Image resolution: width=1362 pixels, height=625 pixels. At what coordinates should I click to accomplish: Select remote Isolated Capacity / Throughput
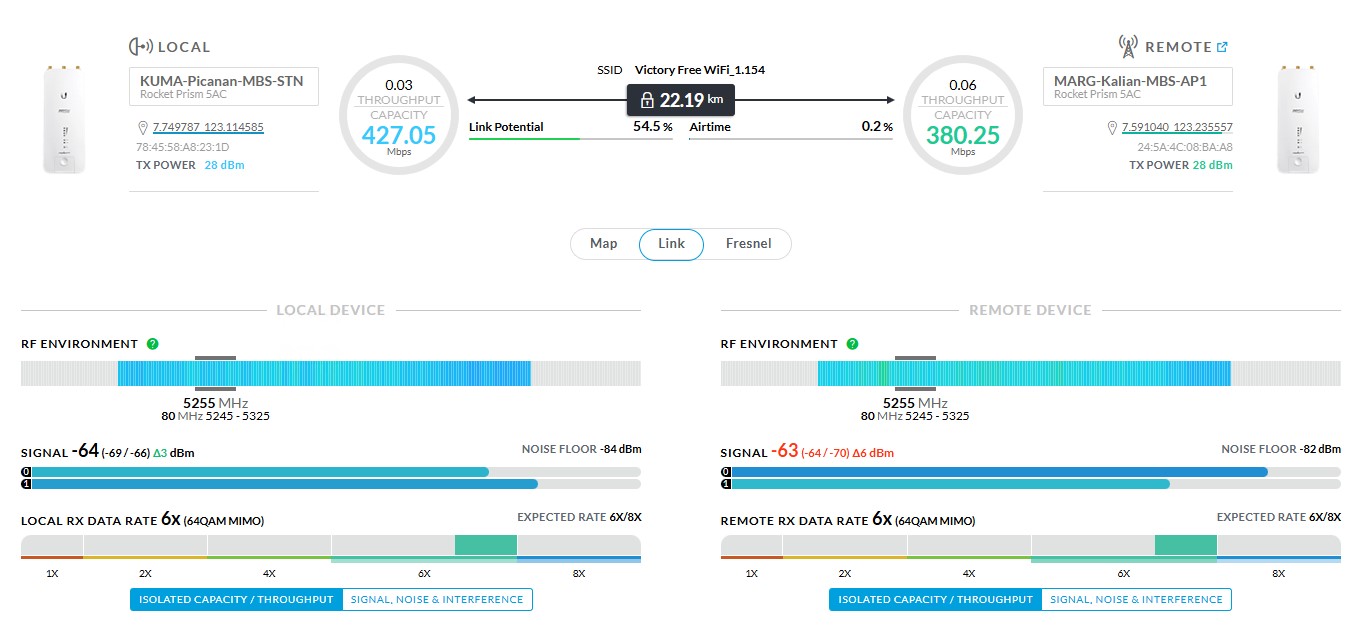pyautogui.click(x=935, y=600)
